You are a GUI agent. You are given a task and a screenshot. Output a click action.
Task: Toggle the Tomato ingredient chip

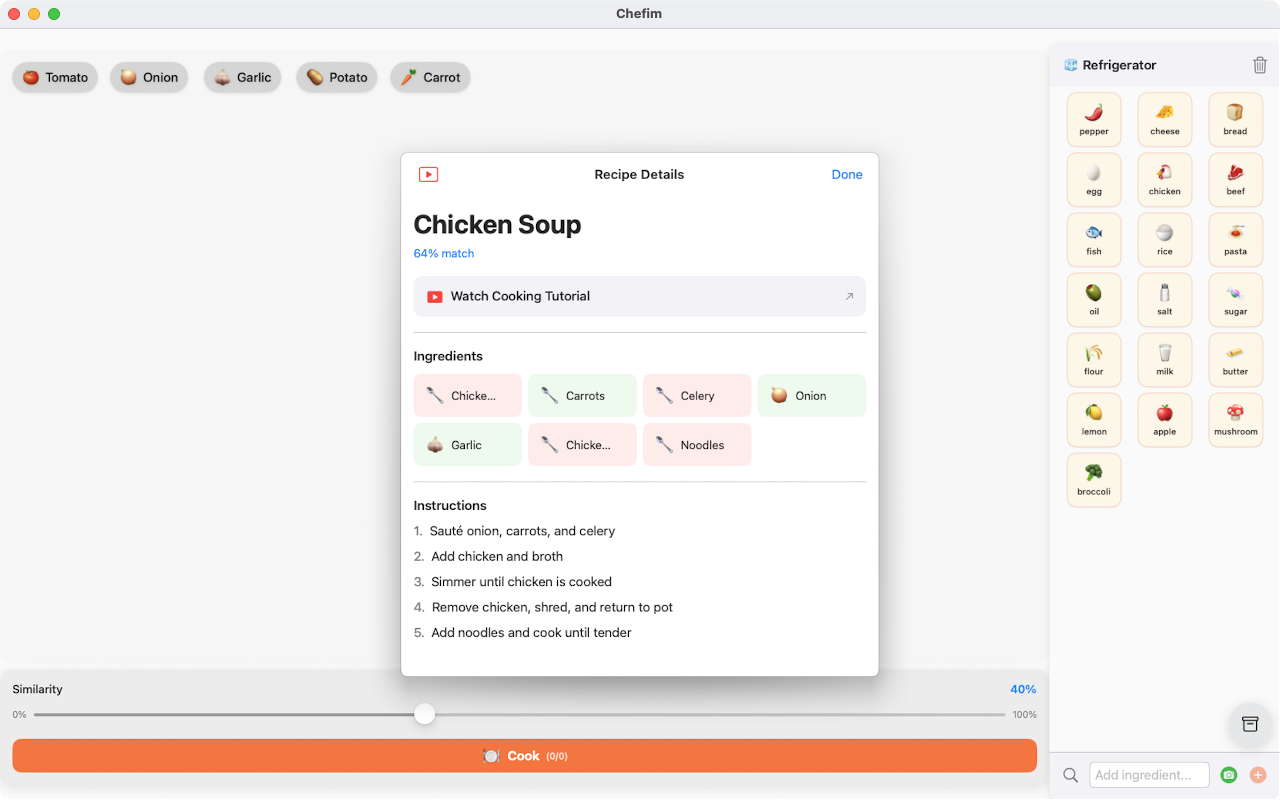click(55, 77)
